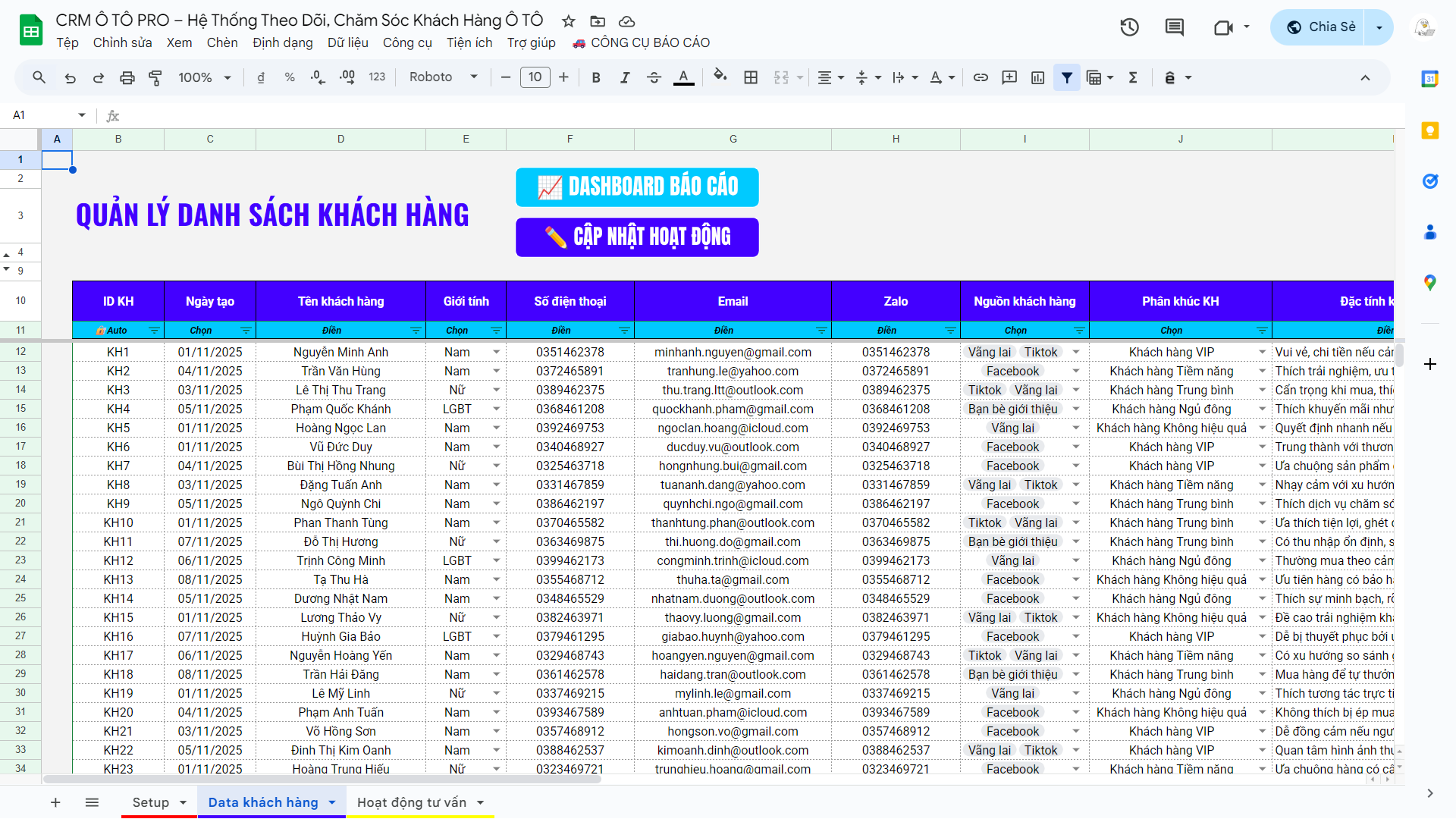Click the font size input box

pyautogui.click(x=535, y=77)
